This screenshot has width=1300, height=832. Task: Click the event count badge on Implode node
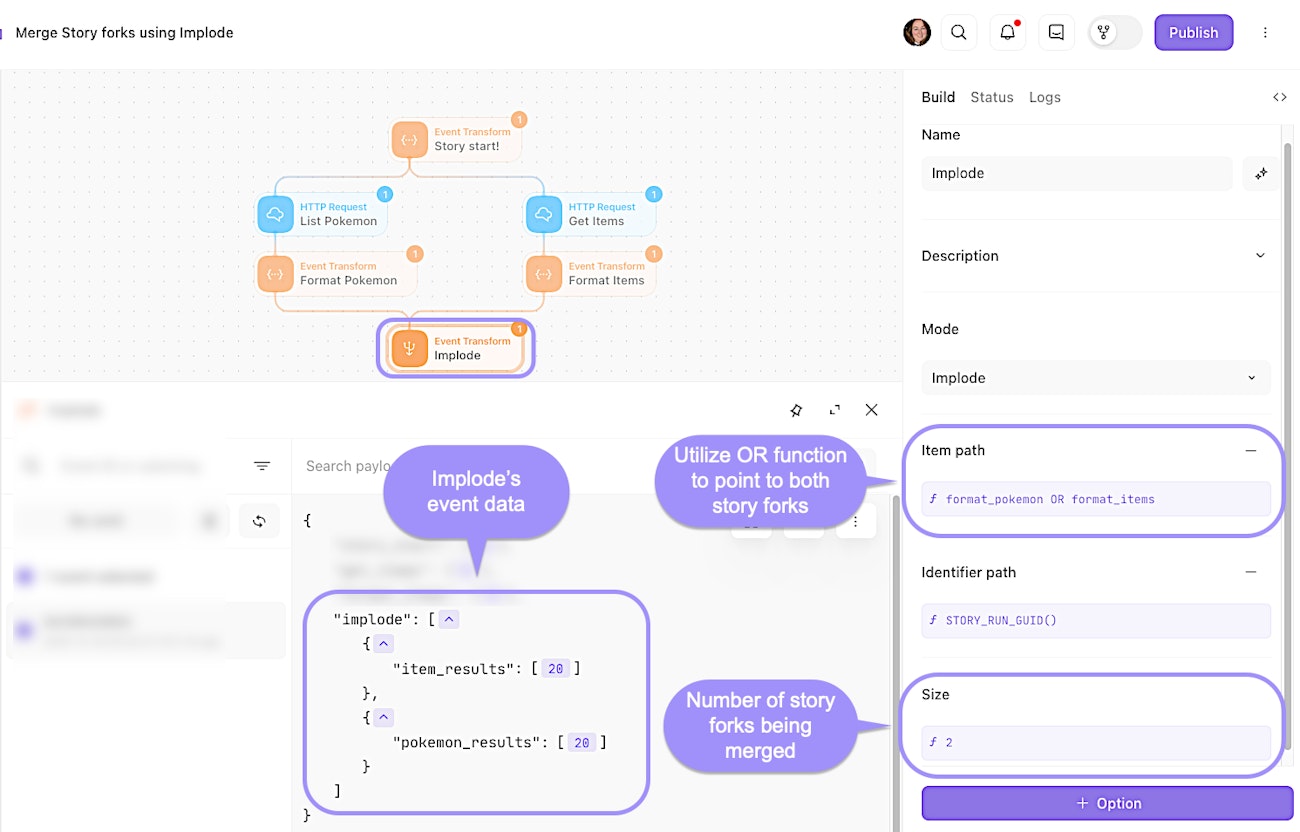(519, 329)
